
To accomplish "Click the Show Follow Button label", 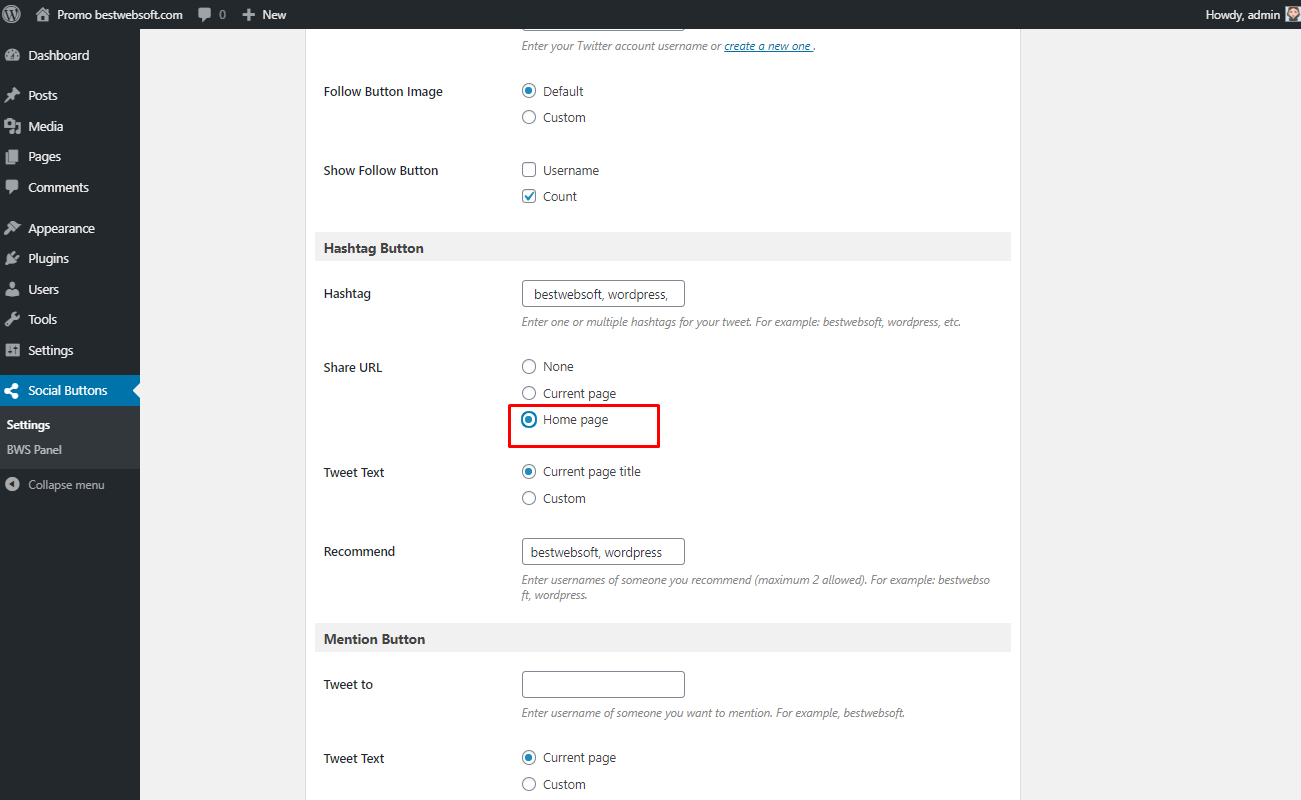I will point(381,170).
